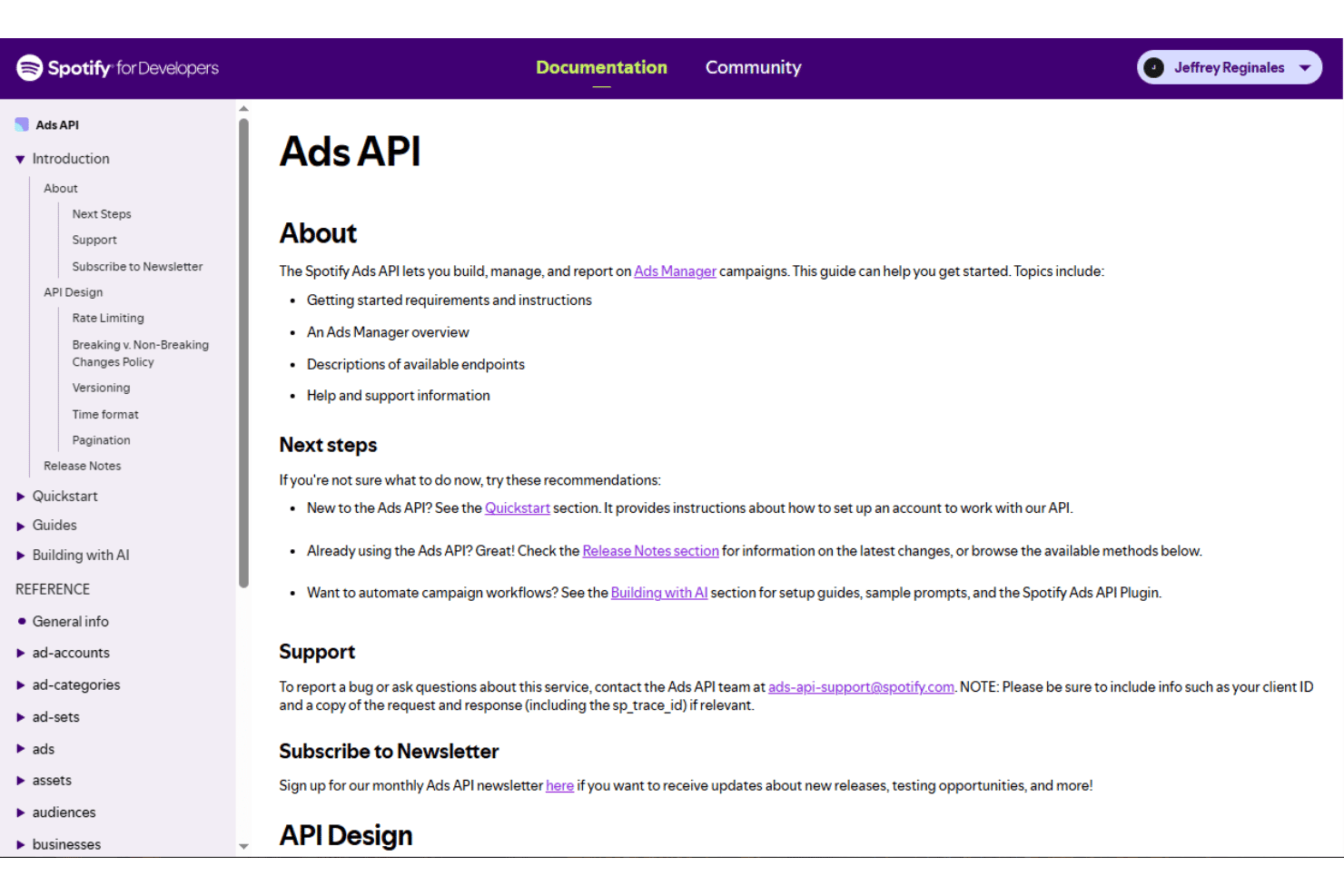Select General info reference item
This screenshot has width=1344, height=896.
70,622
